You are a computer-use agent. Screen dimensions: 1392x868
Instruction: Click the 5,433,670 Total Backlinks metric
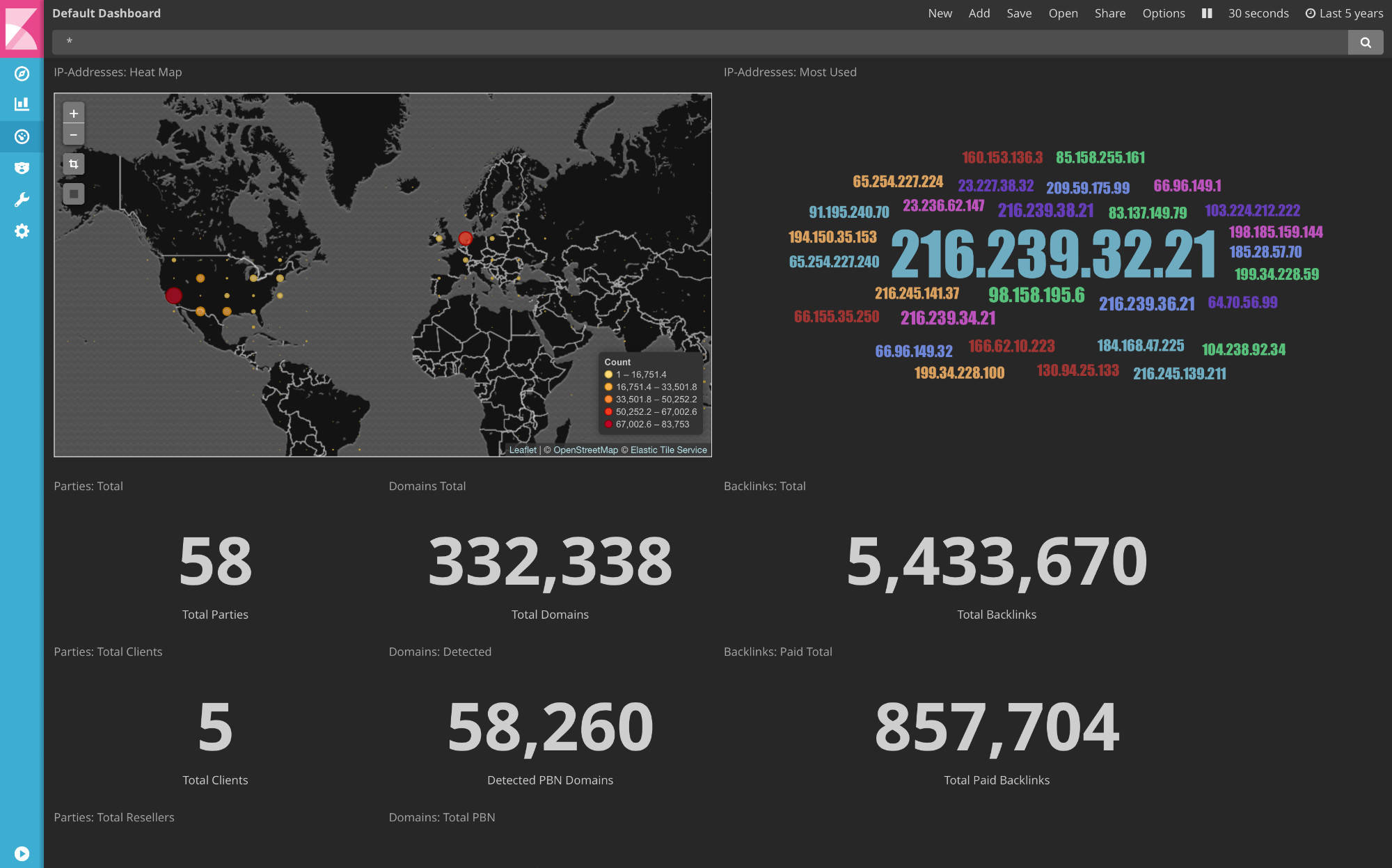tap(997, 561)
